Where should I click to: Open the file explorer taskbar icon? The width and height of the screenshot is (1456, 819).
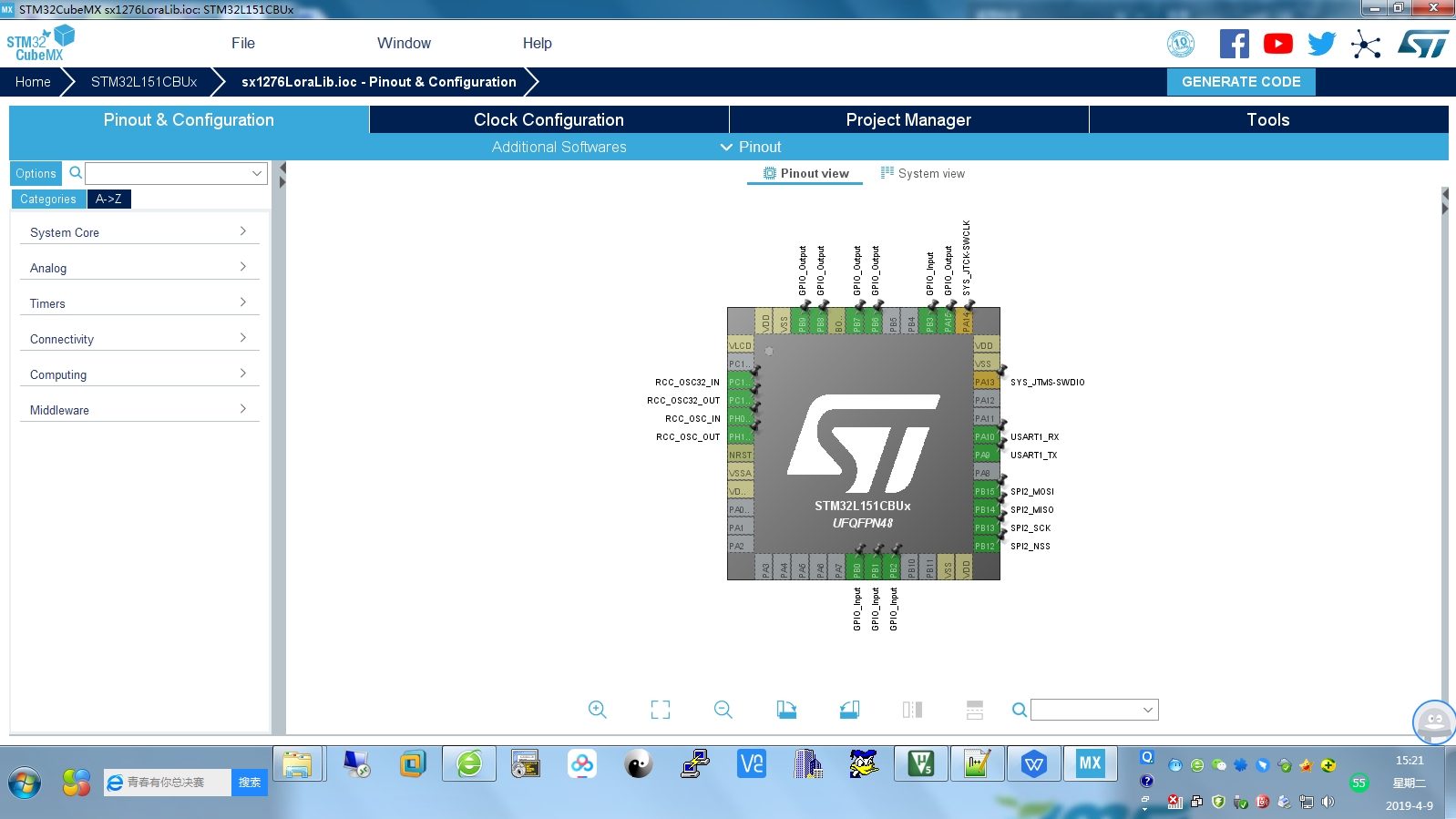(298, 763)
